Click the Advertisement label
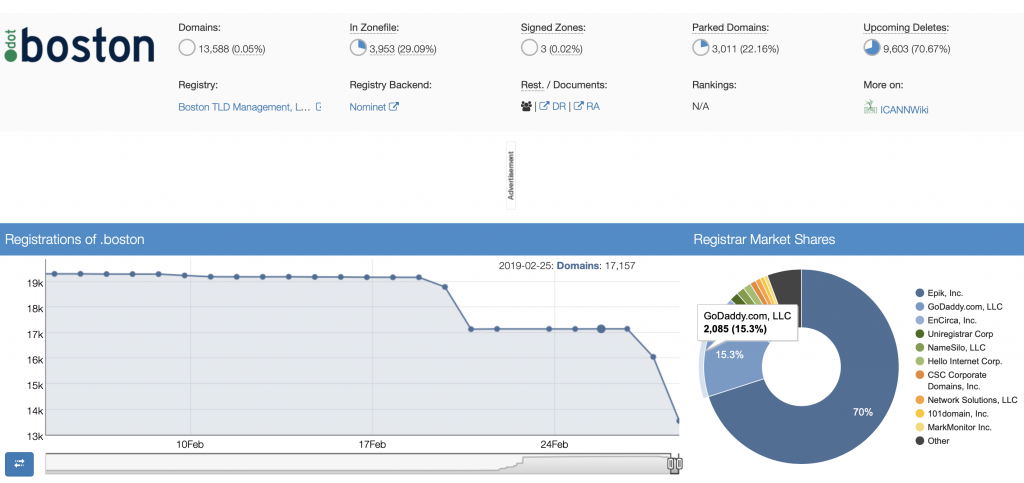Screen dimensions: 1024x483 (x=511, y=176)
